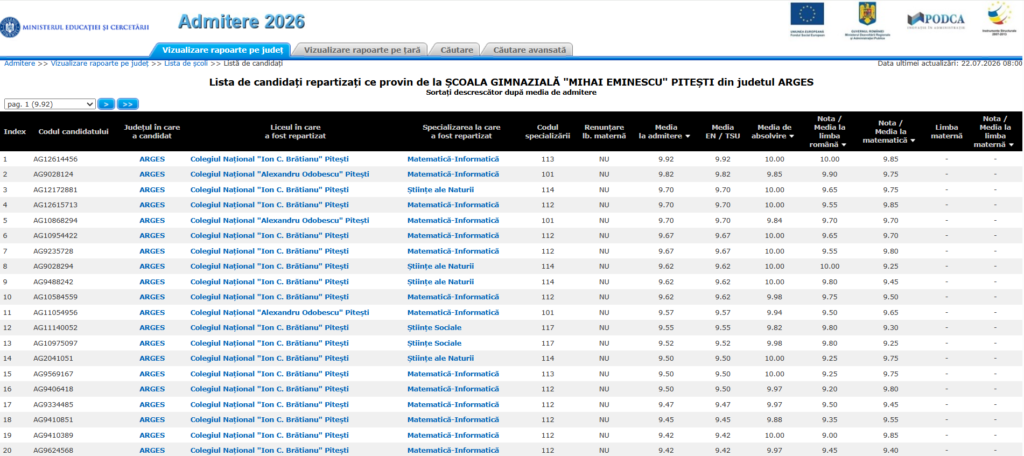
Task: Click the Limba maternă column header
Action: [x=946, y=131]
